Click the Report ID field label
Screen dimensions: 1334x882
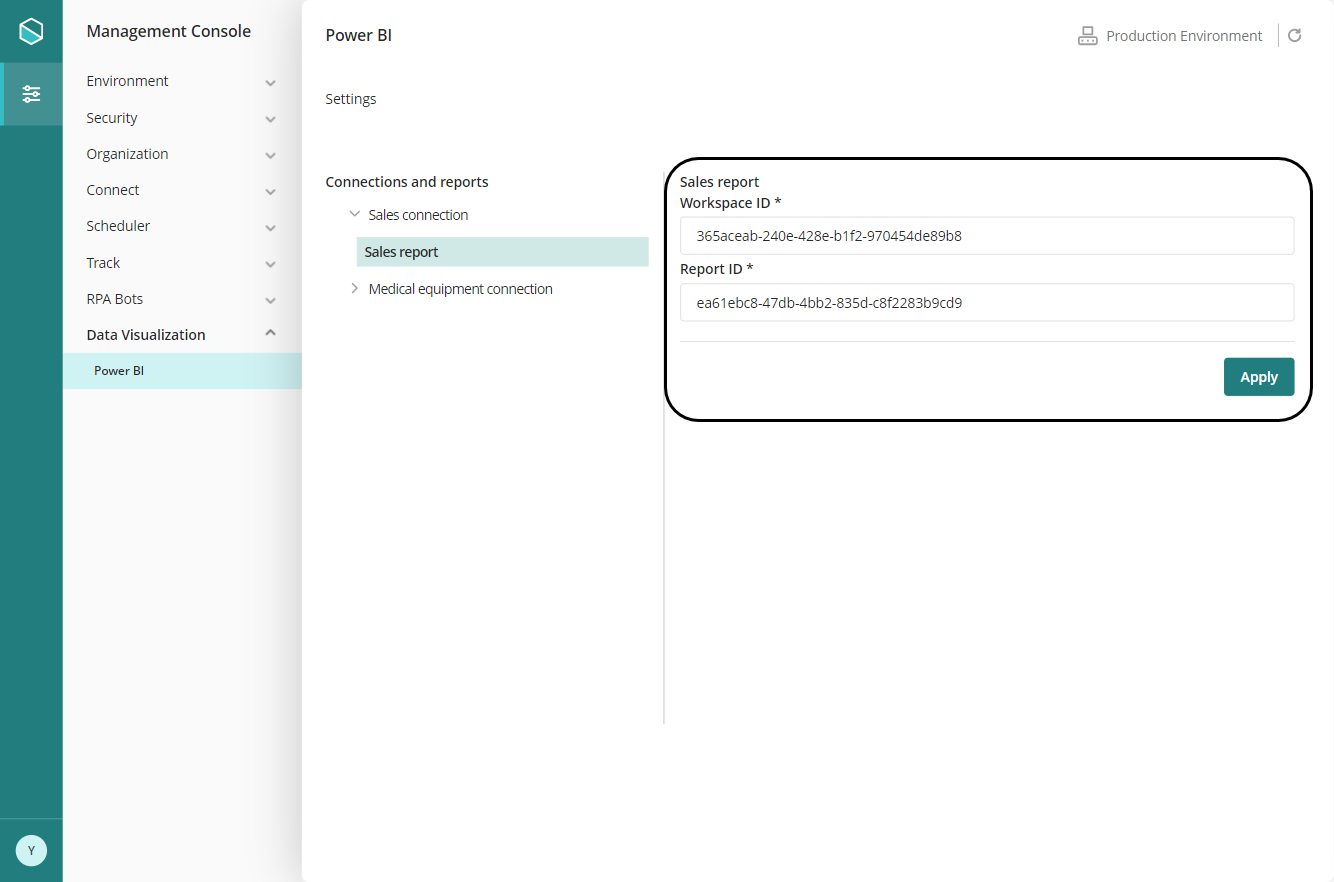click(716, 269)
